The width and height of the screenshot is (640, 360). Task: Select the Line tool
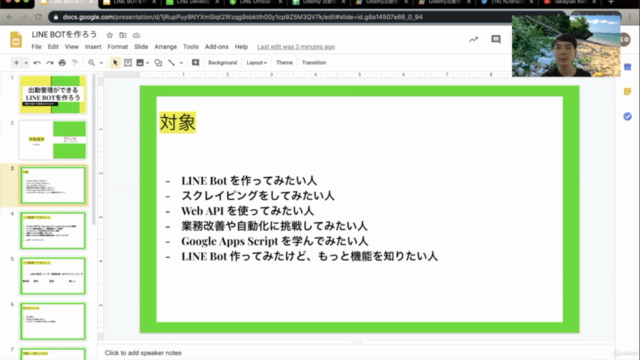tap(171, 62)
